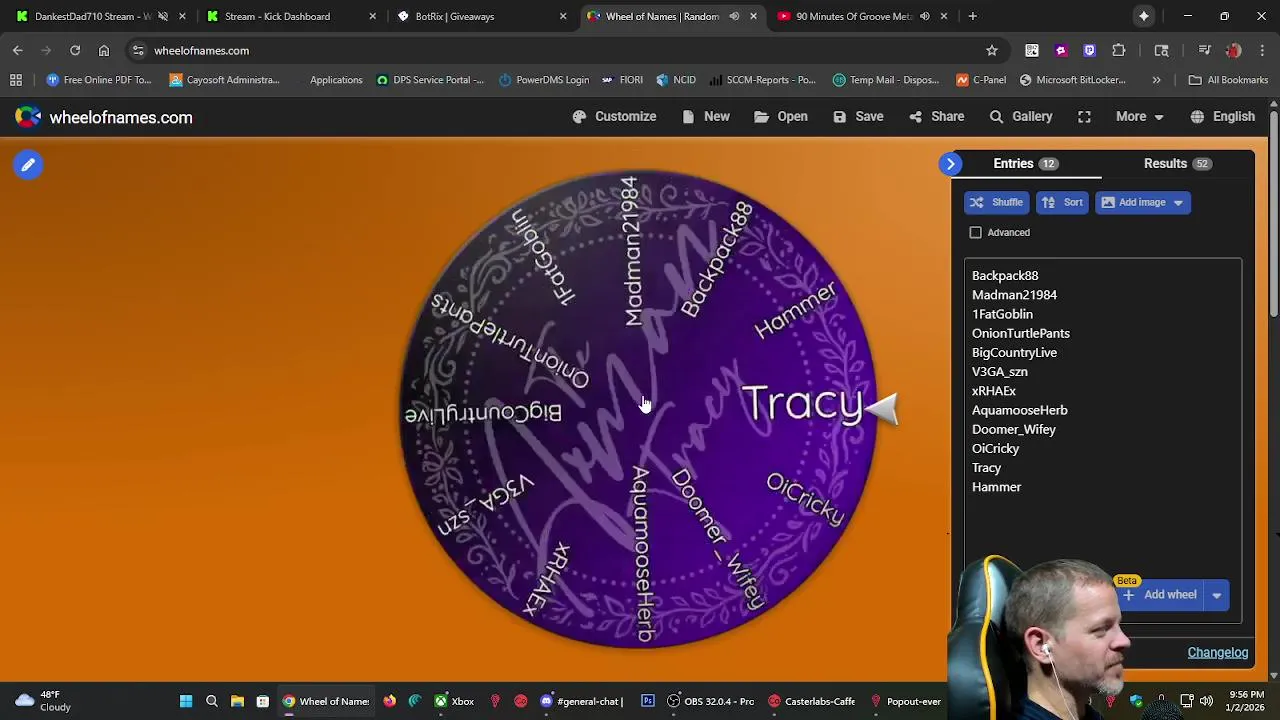Viewport: 1280px width, 720px height.
Task: Collapse the entries panel with the arrow
Action: click(x=951, y=164)
